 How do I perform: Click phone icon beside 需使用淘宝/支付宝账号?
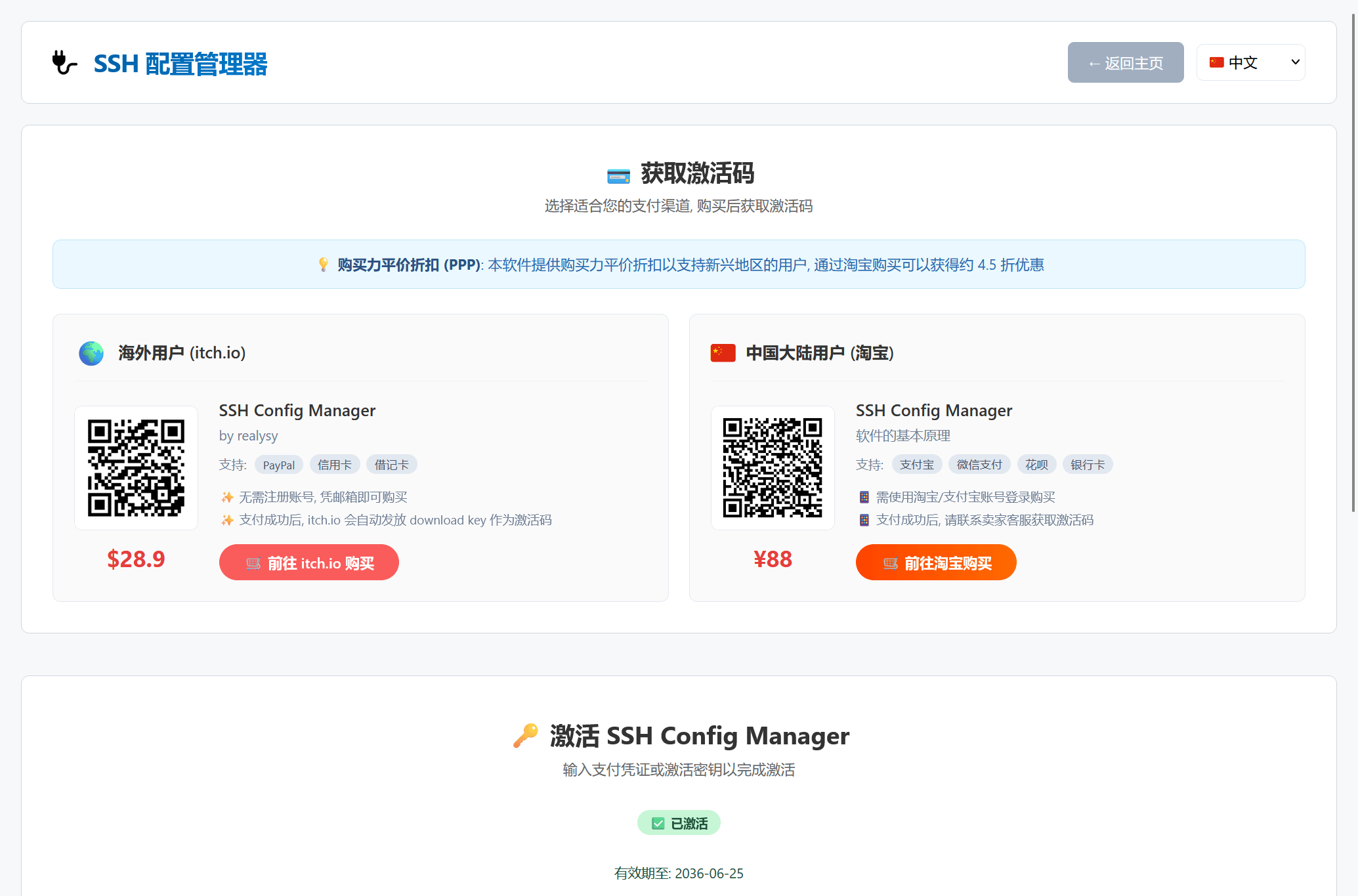click(864, 498)
